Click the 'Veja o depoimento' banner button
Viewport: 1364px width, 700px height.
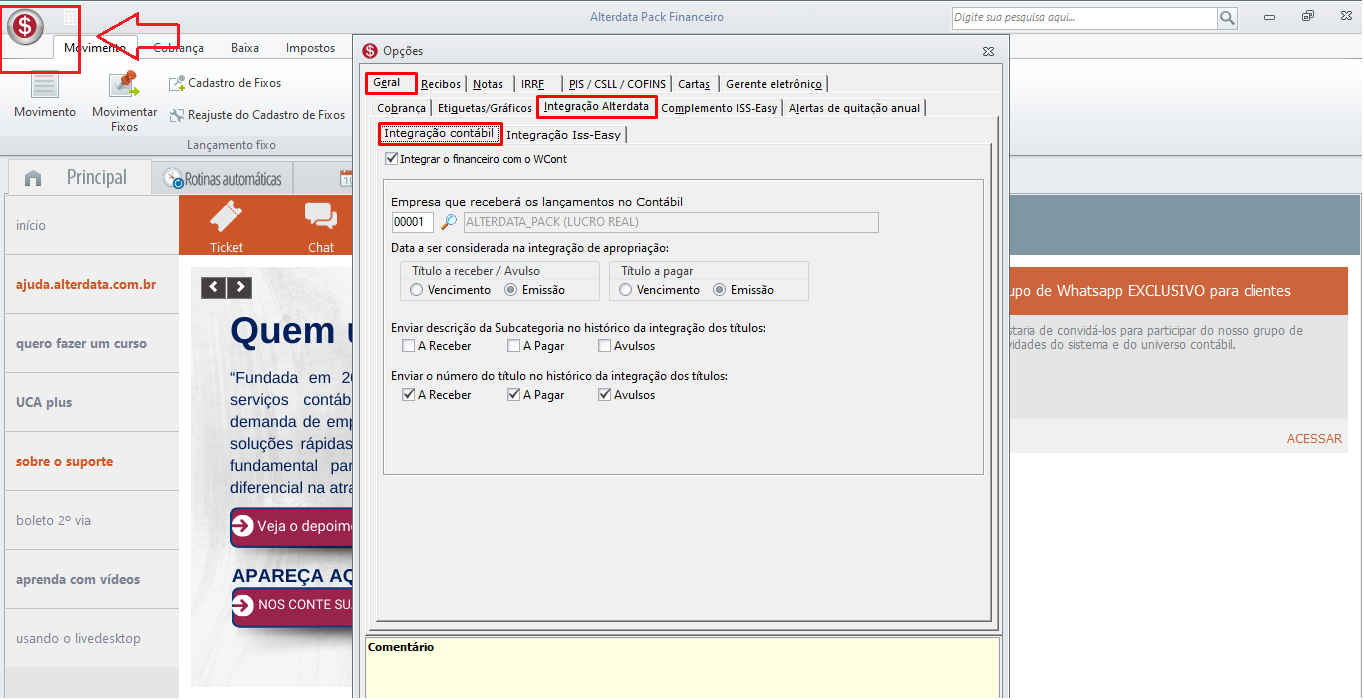pyautogui.click(x=292, y=527)
